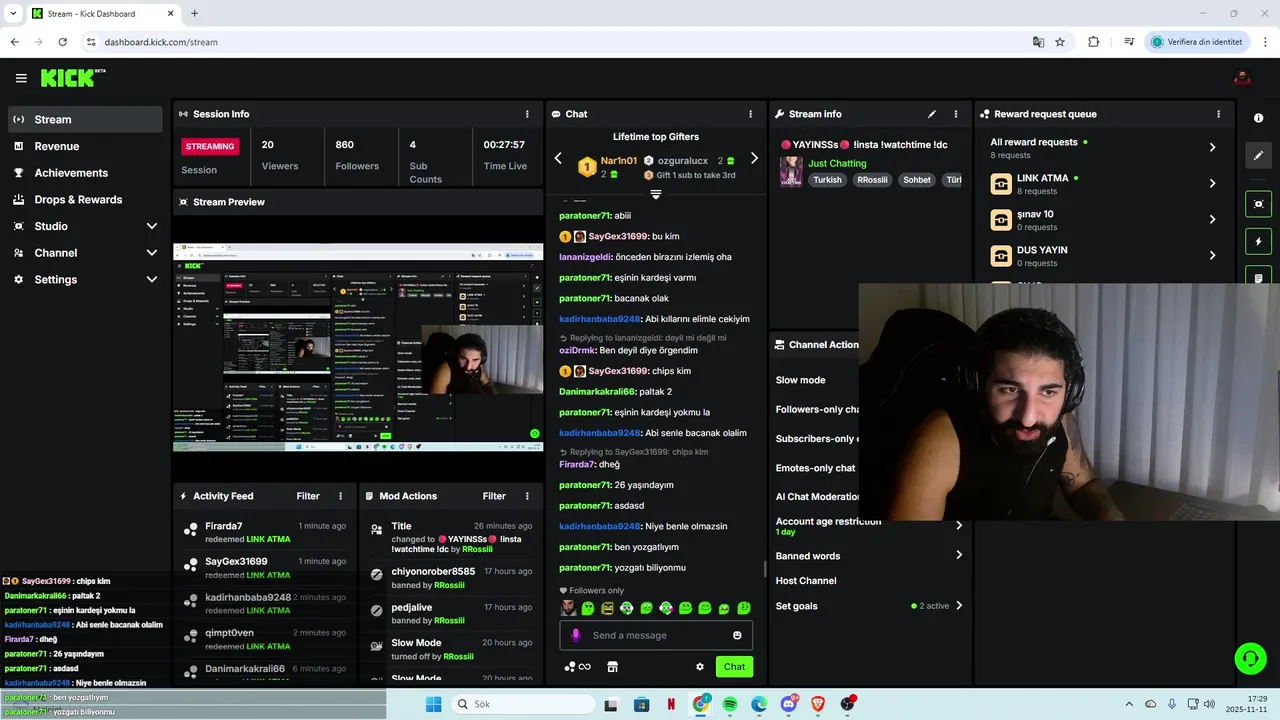Click the browser address bar URL
This screenshot has height=720, width=1280.
coord(161,42)
